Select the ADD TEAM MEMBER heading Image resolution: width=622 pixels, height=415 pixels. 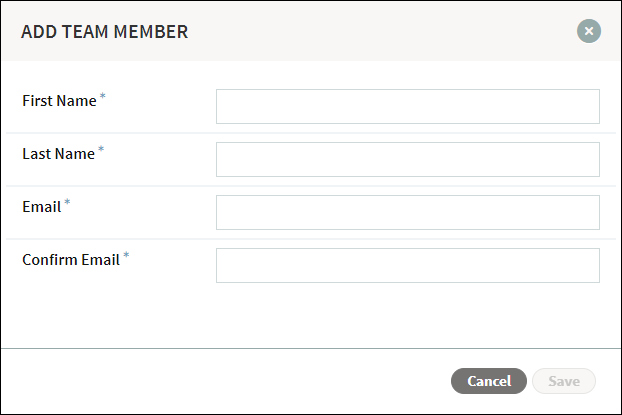pos(104,32)
